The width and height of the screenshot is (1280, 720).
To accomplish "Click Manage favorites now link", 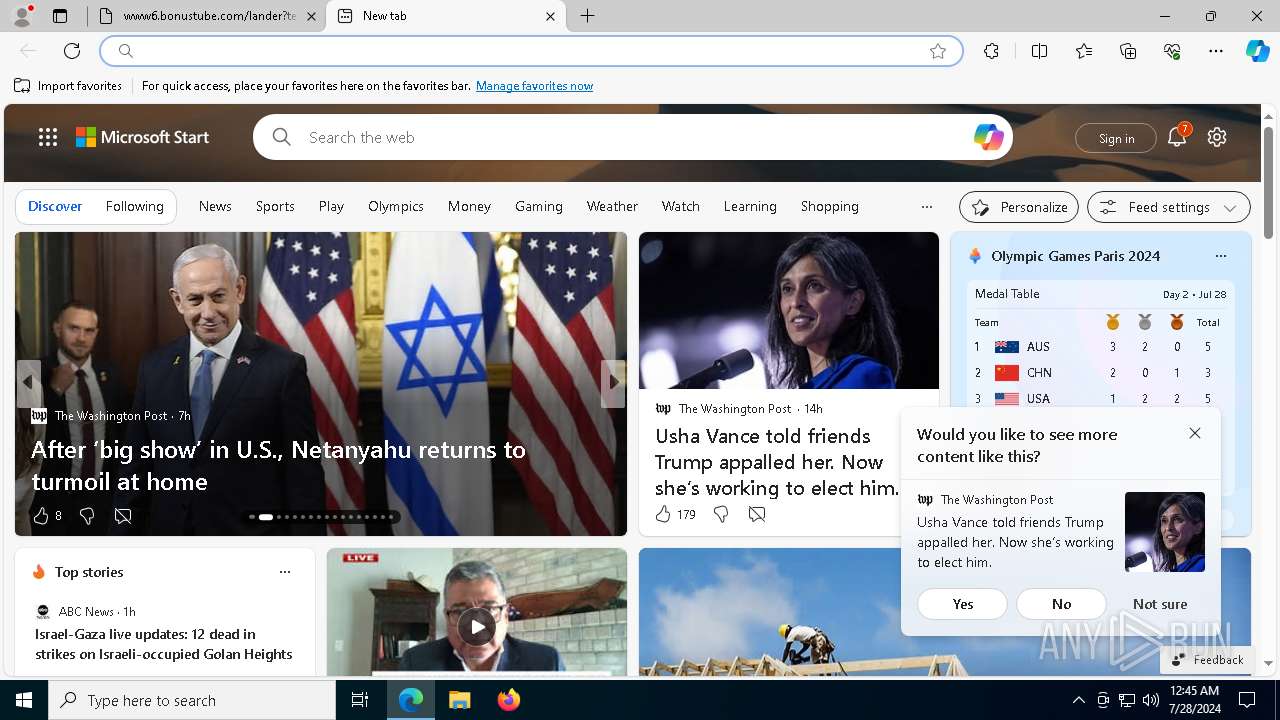I will [534, 86].
